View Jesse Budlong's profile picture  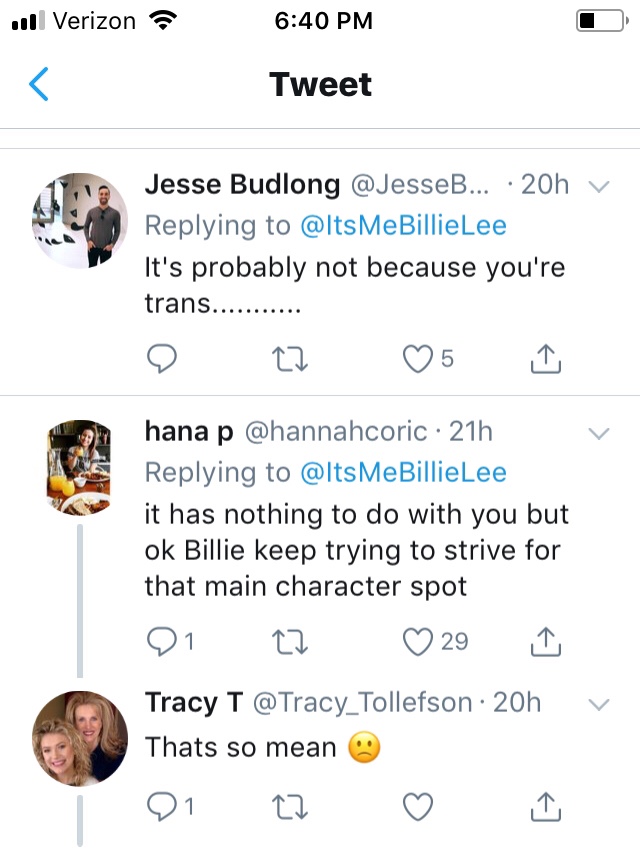click(x=80, y=220)
